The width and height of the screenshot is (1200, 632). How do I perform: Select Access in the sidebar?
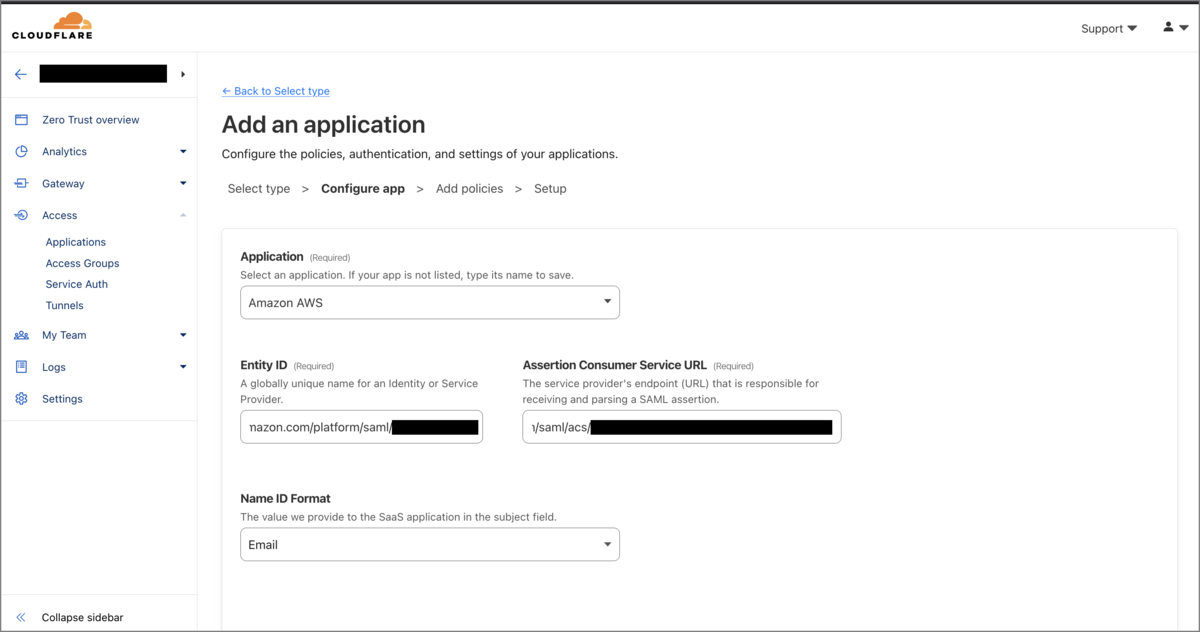click(x=59, y=216)
